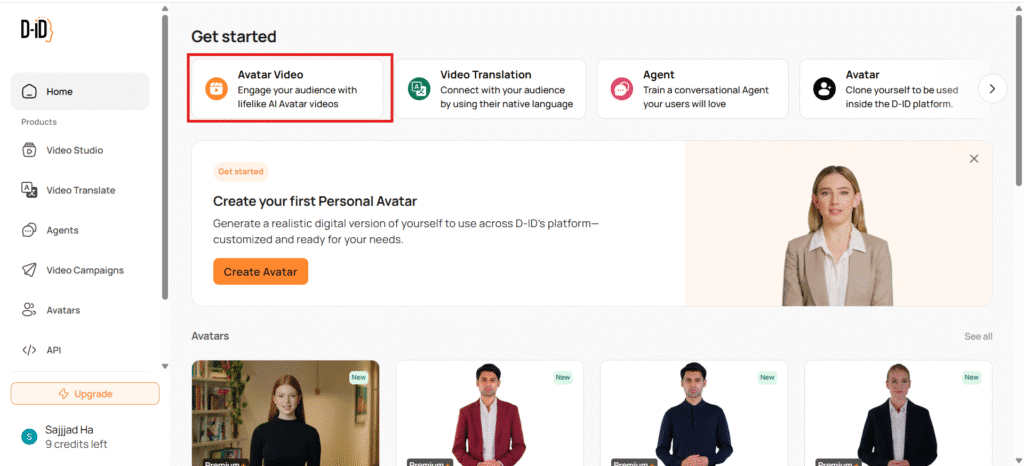Click the Avatars section heading

pyautogui.click(x=210, y=336)
